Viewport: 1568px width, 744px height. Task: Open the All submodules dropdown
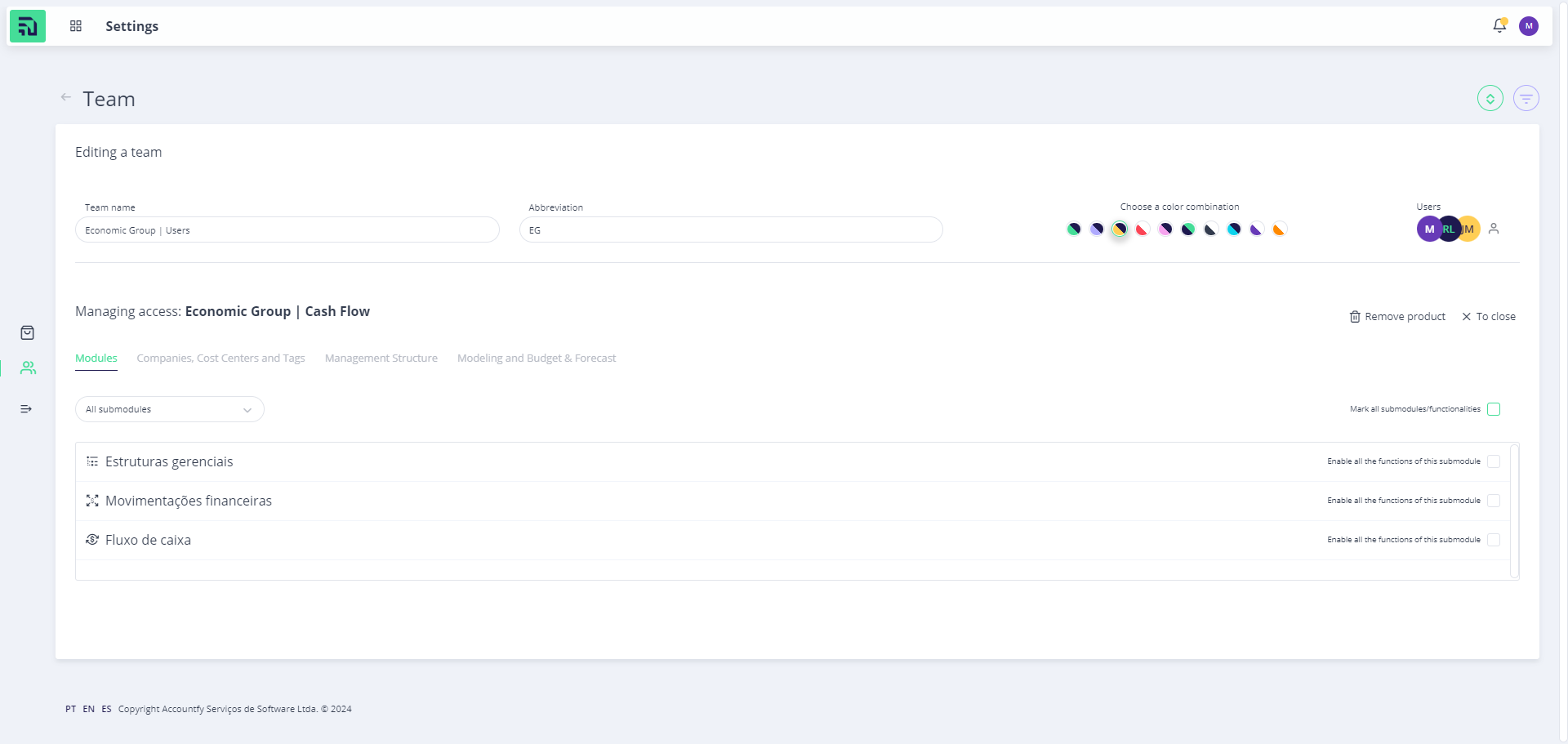point(169,409)
